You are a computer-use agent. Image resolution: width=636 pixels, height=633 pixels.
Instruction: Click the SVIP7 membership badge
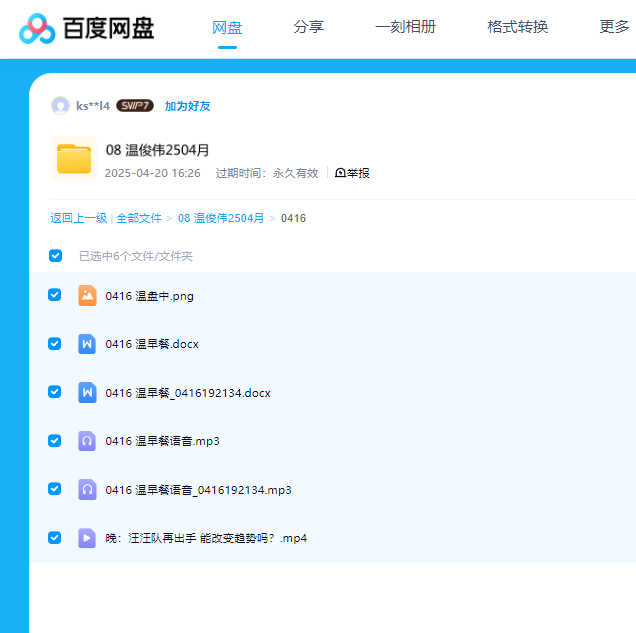coord(135,106)
